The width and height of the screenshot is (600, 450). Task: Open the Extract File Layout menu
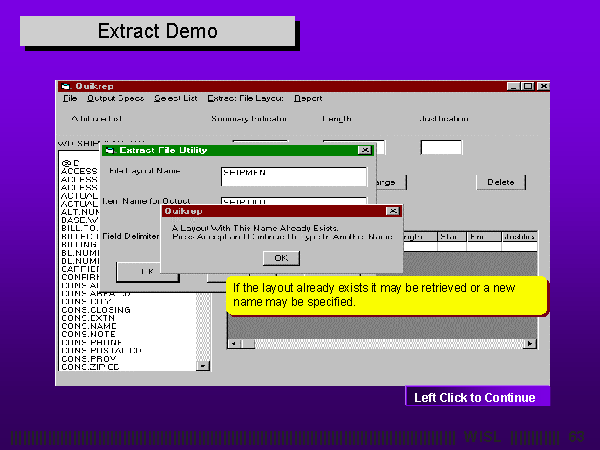click(x=245, y=98)
